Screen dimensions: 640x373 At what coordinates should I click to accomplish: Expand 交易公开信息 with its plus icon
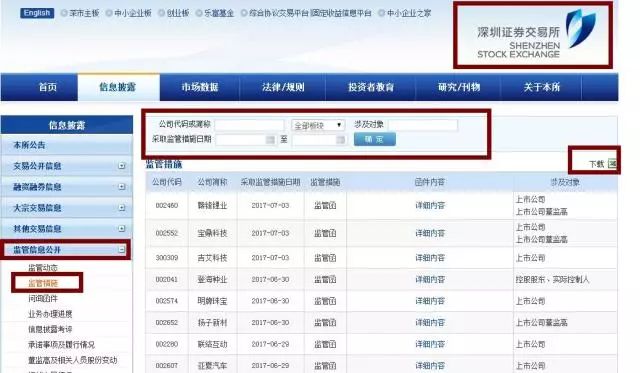click(x=122, y=166)
